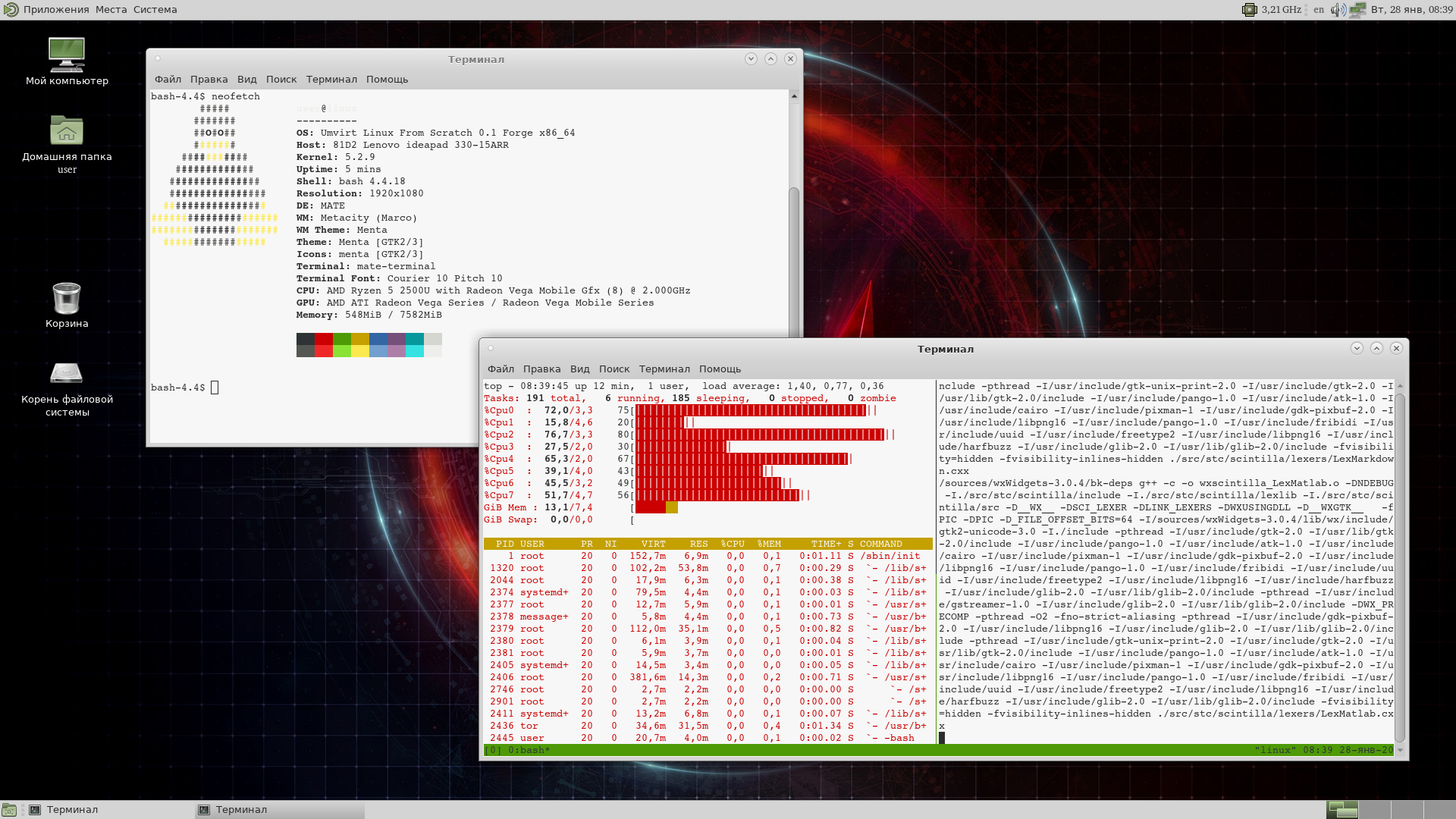1456x819 pixels.
Task: Open the Приложения panel menu
Action: (x=55, y=10)
